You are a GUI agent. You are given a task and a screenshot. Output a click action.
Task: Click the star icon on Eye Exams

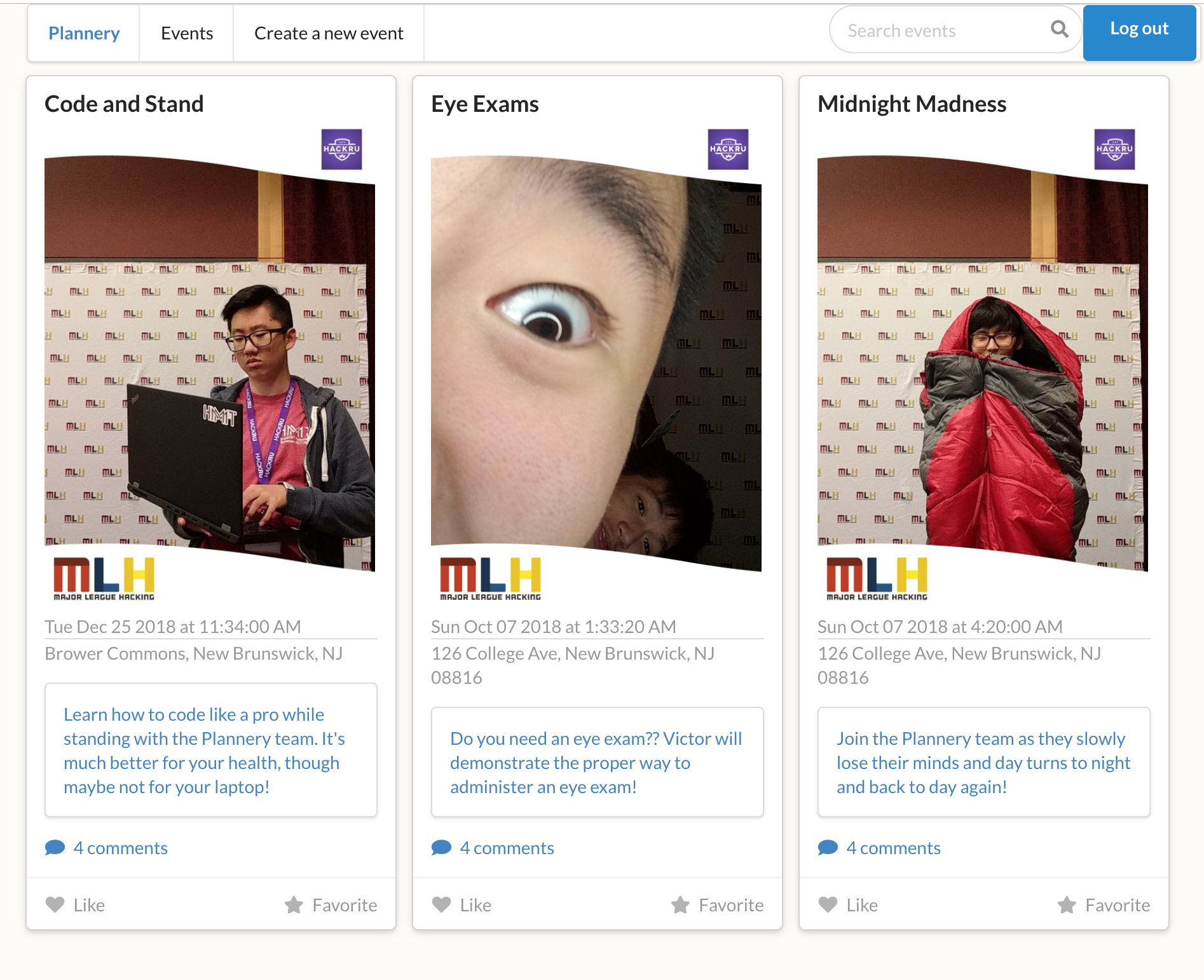click(680, 904)
